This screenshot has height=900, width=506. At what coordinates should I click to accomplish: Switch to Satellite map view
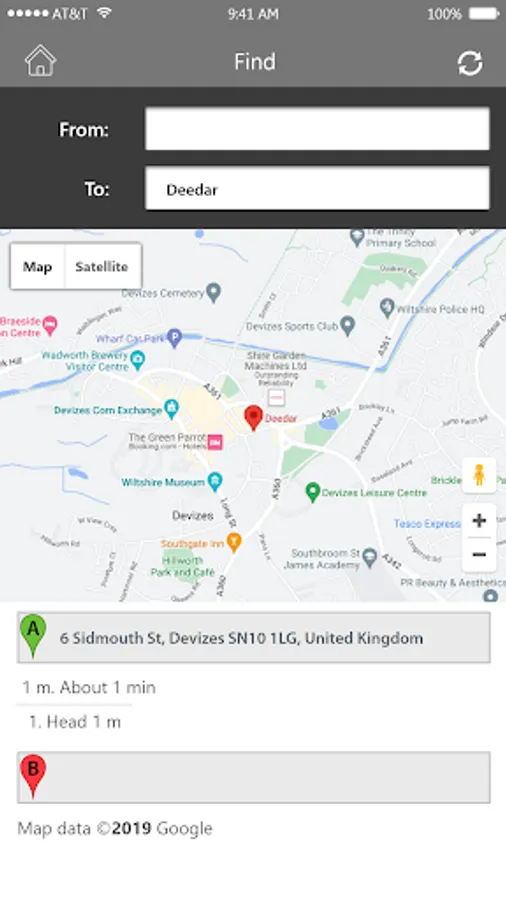102,266
